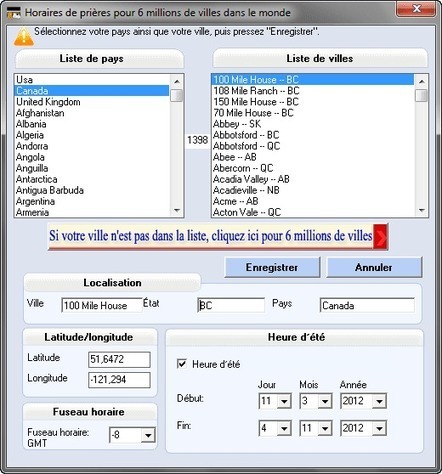Click the État input field
The height and width of the screenshot is (474, 442).
click(231, 305)
